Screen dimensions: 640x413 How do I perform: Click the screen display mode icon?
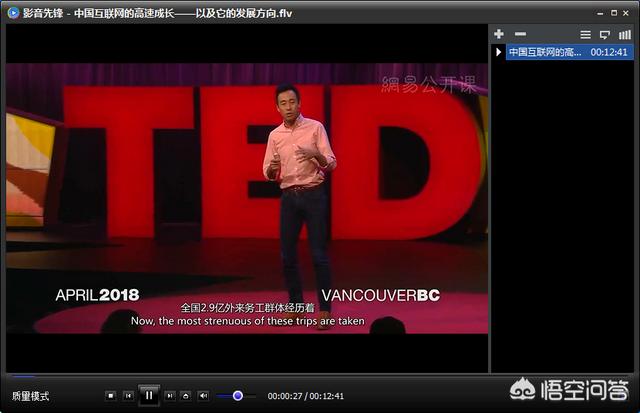[x=605, y=35]
